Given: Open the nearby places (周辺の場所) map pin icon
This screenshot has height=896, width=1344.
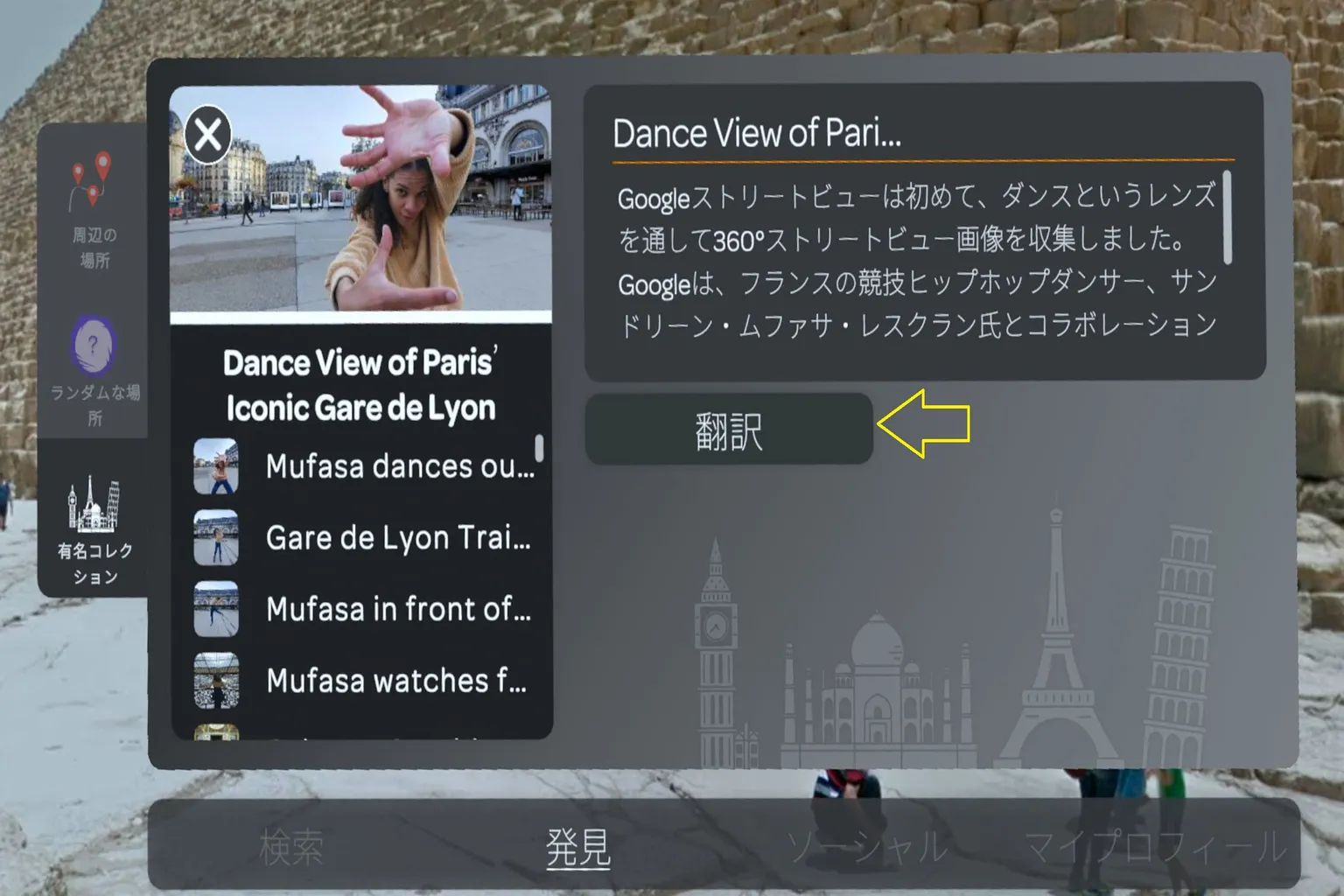Looking at the screenshot, I should (x=92, y=180).
